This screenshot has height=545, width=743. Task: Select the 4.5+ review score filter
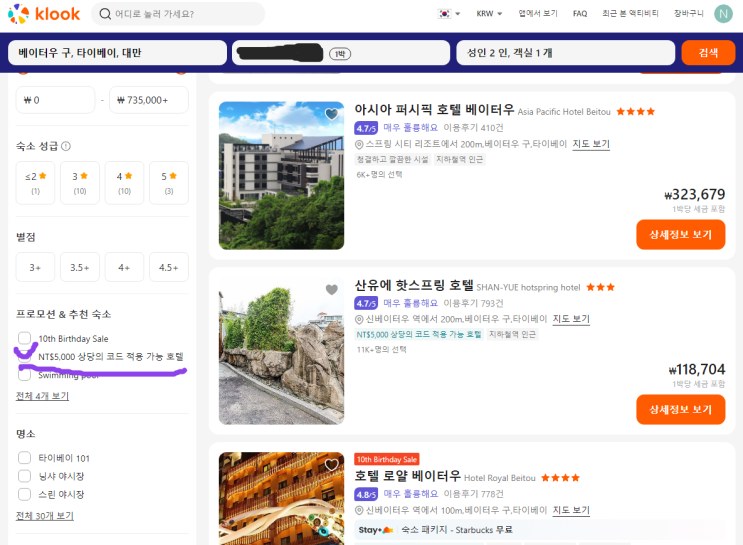[169, 267]
